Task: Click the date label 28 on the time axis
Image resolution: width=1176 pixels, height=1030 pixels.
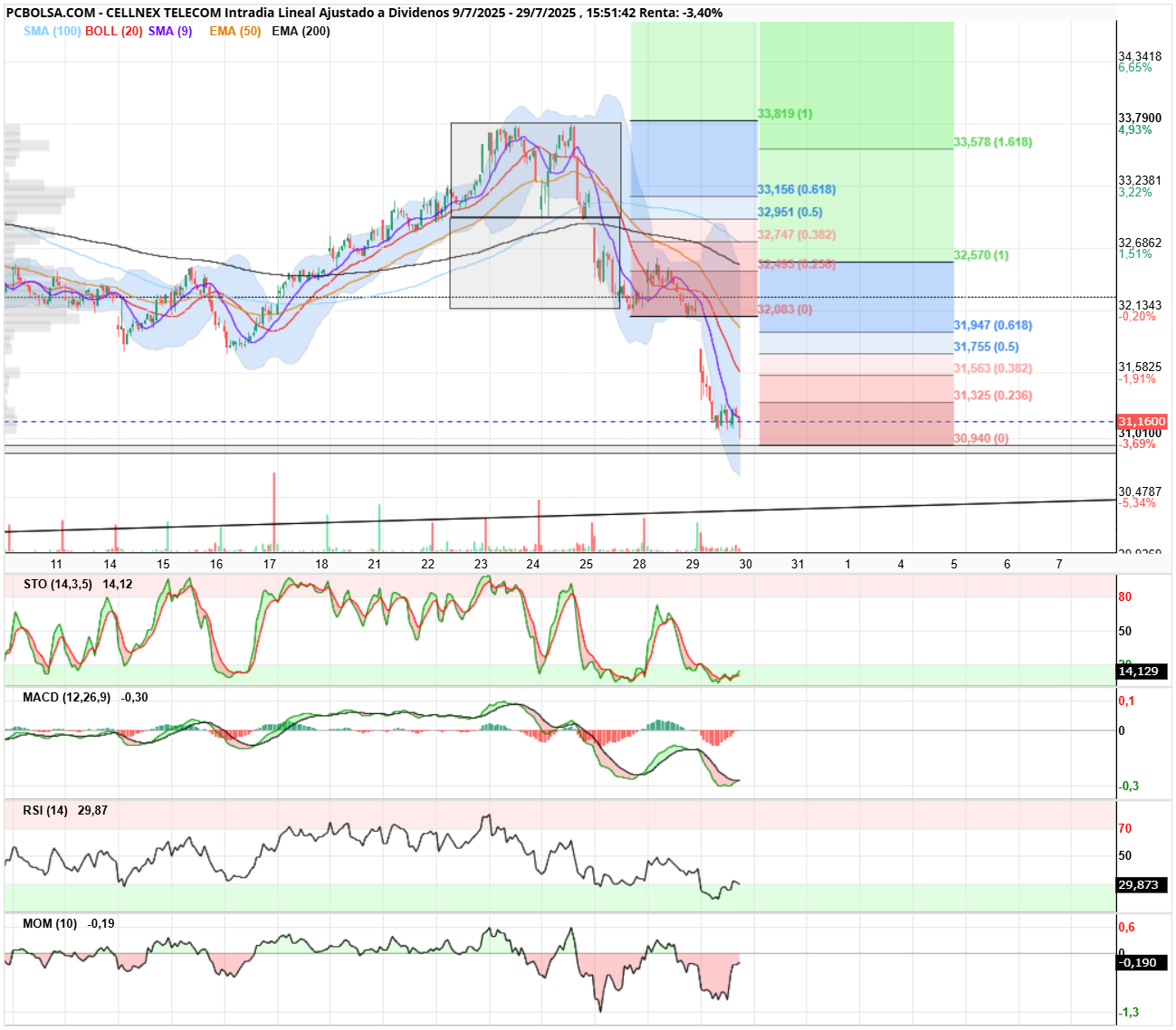Action: coord(639,564)
